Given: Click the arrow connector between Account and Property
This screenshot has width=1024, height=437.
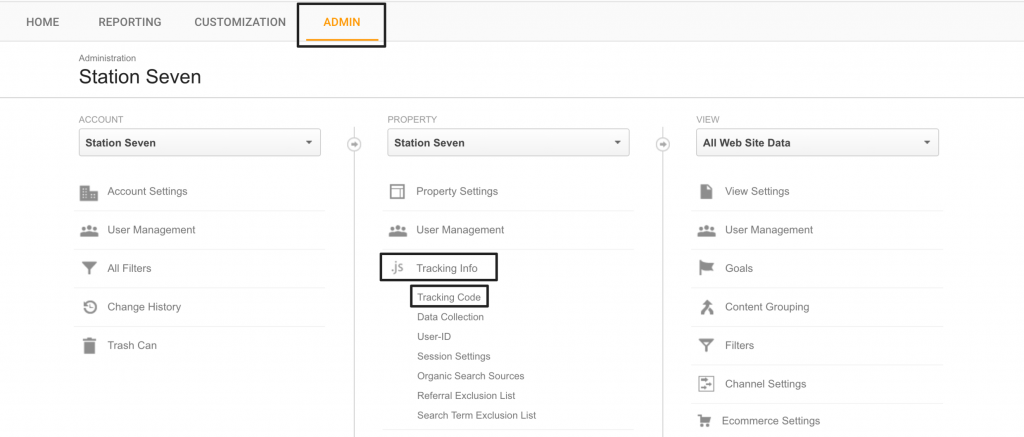Looking at the screenshot, I should tap(354, 144).
